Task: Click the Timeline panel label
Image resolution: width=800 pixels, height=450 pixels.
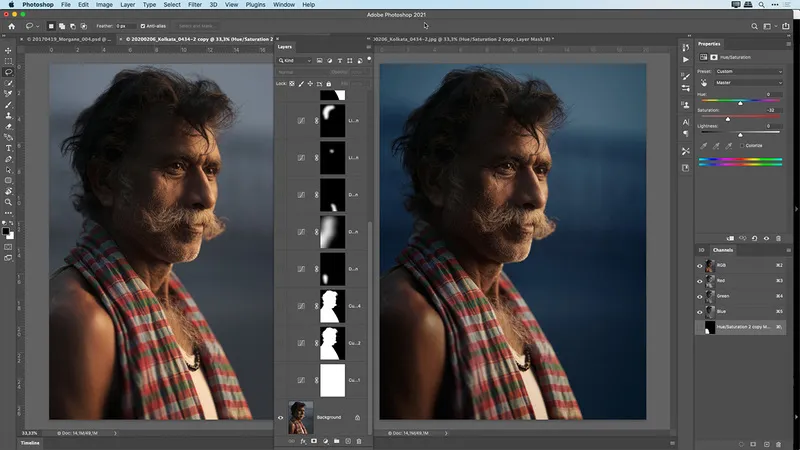Action: pos(30,443)
